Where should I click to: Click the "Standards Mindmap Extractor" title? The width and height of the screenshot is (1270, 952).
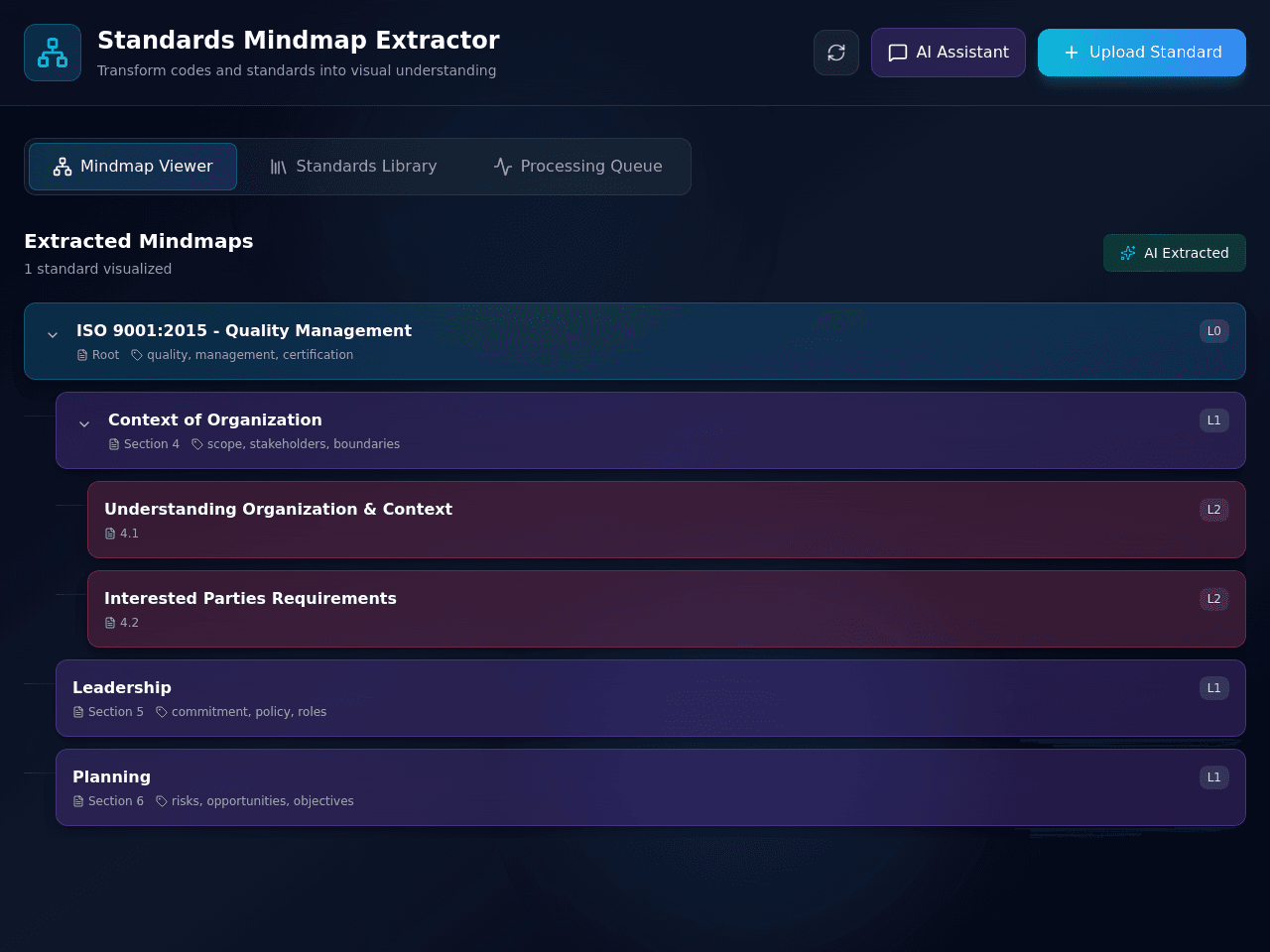299,40
